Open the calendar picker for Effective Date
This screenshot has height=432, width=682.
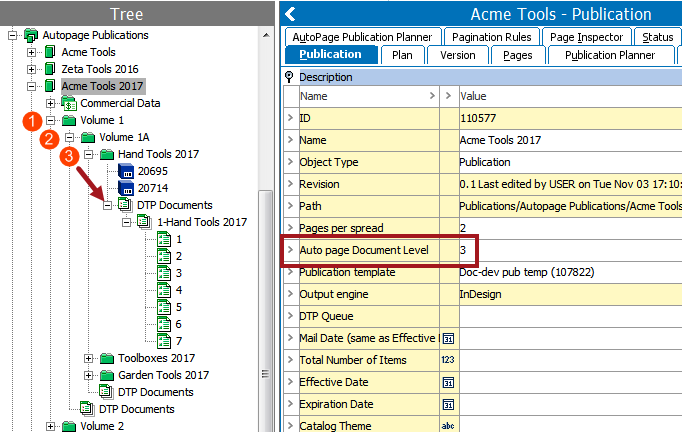pos(448,382)
